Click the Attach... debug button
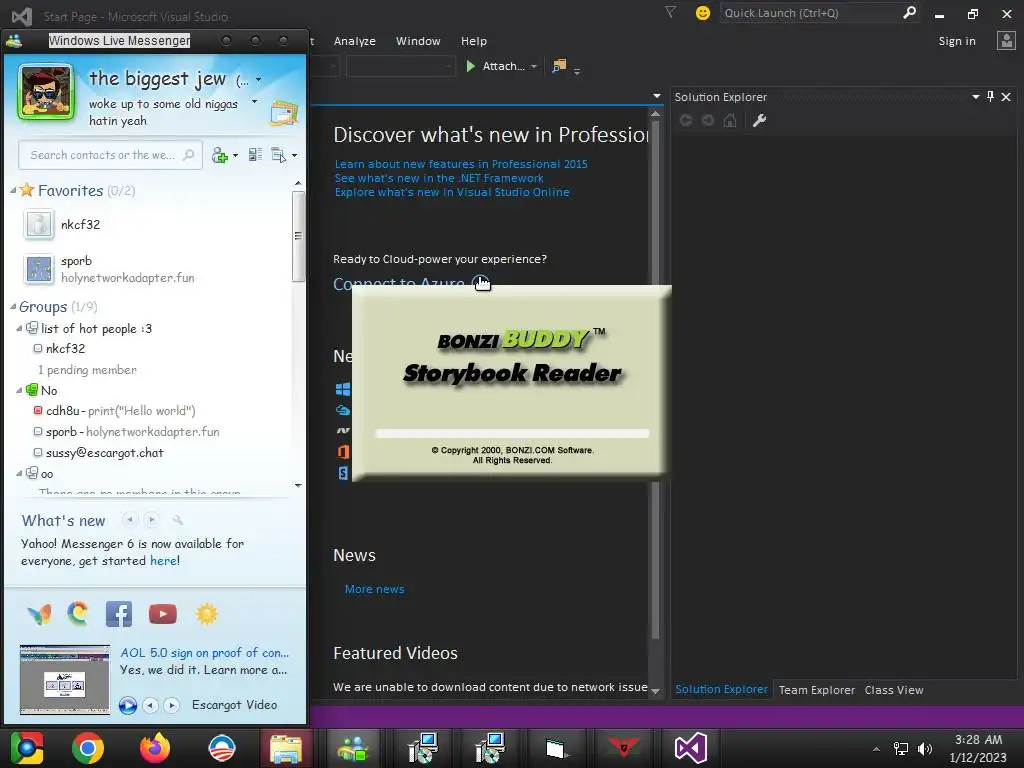 click(496, 66)
